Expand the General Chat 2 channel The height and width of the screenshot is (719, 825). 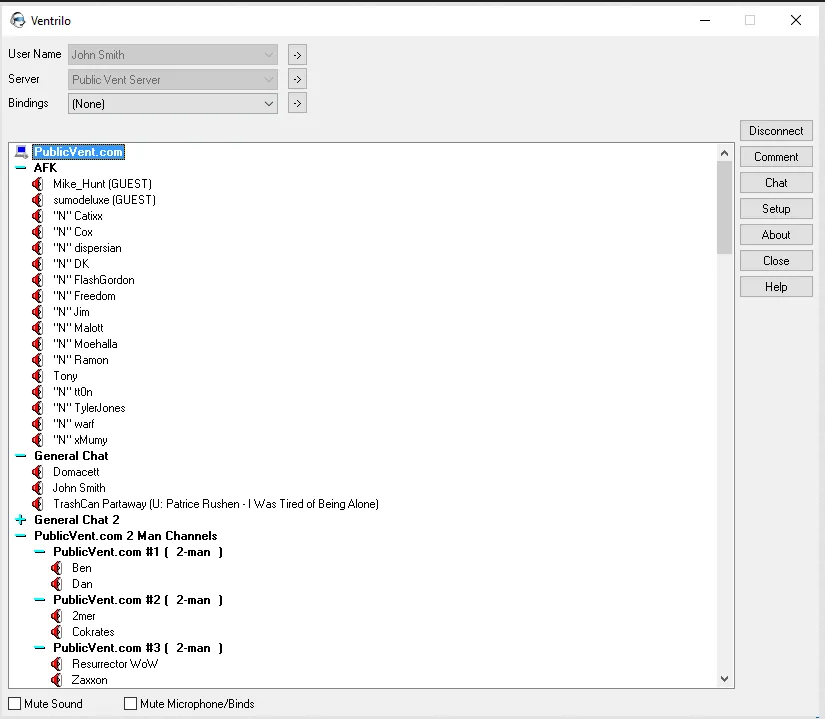pos(21,520)
